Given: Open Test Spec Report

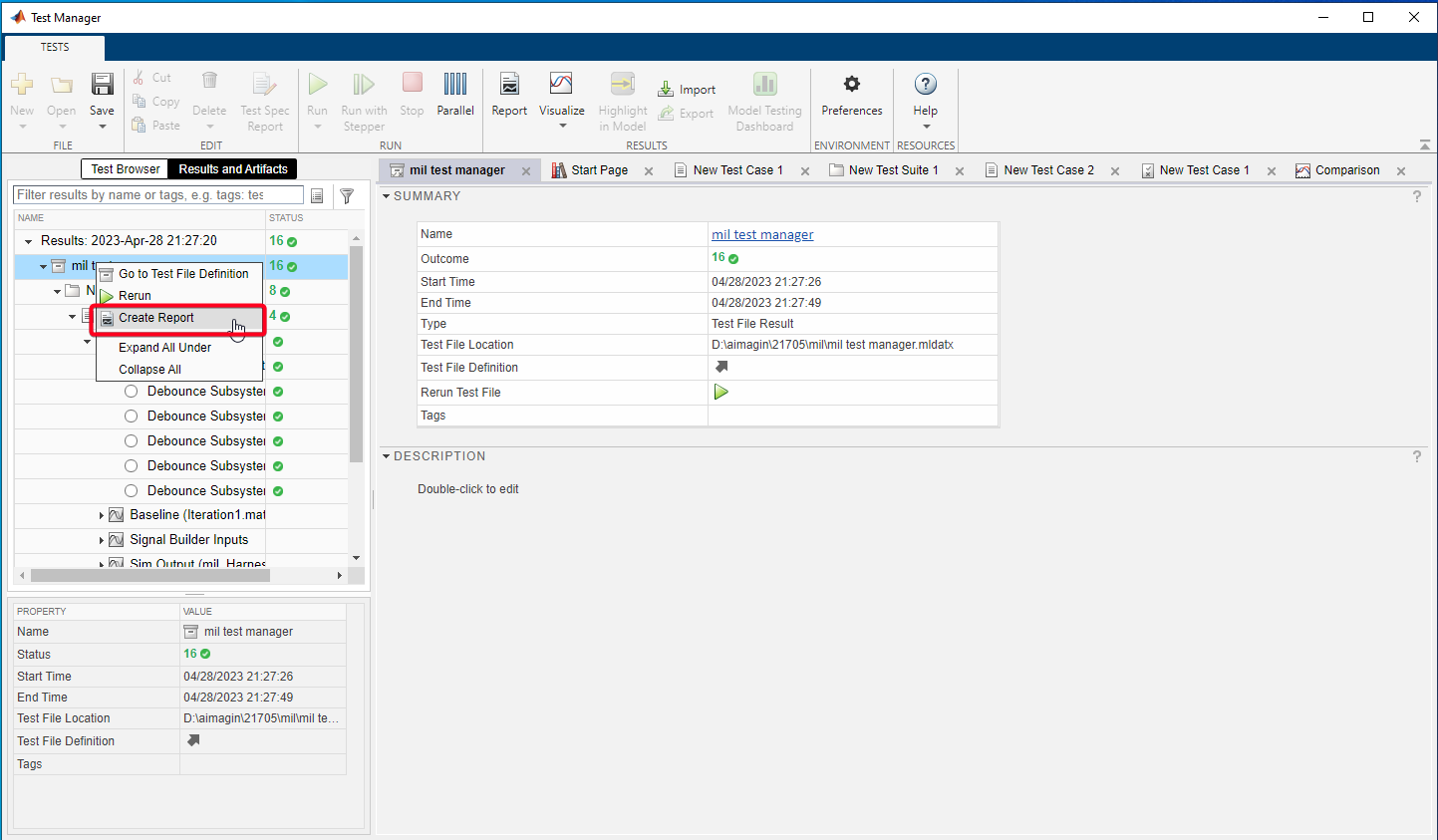Looking at the screenshot, I should 264,102.
